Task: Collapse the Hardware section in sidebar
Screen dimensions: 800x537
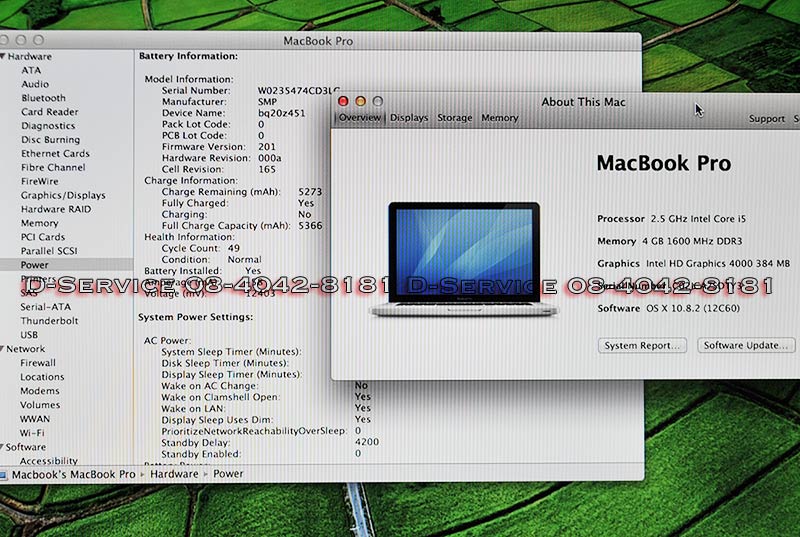Action: (3, 56)
